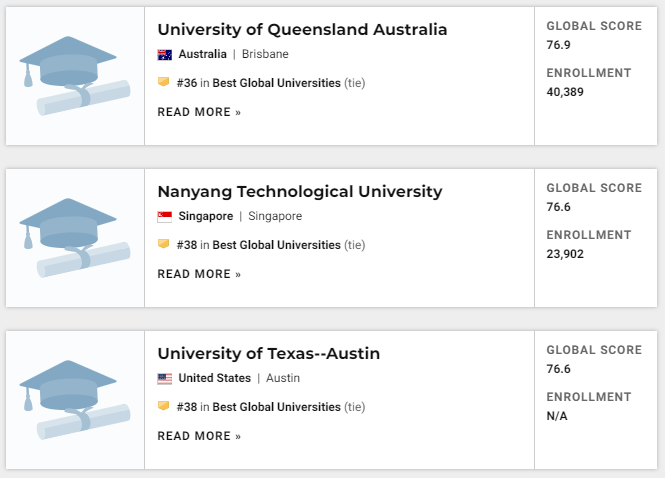The width and height of the screenshot is (665, 478).
Task: Click ranking badge icon beside Texas--Austin #38
Action: 164,406
